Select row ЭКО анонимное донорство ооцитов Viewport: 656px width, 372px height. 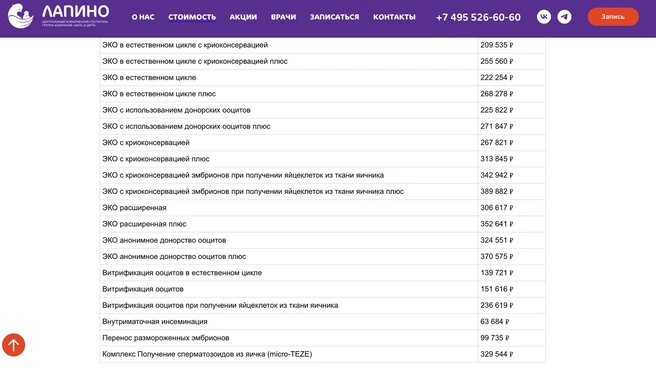pyautogui.click(x=322, y=241)
